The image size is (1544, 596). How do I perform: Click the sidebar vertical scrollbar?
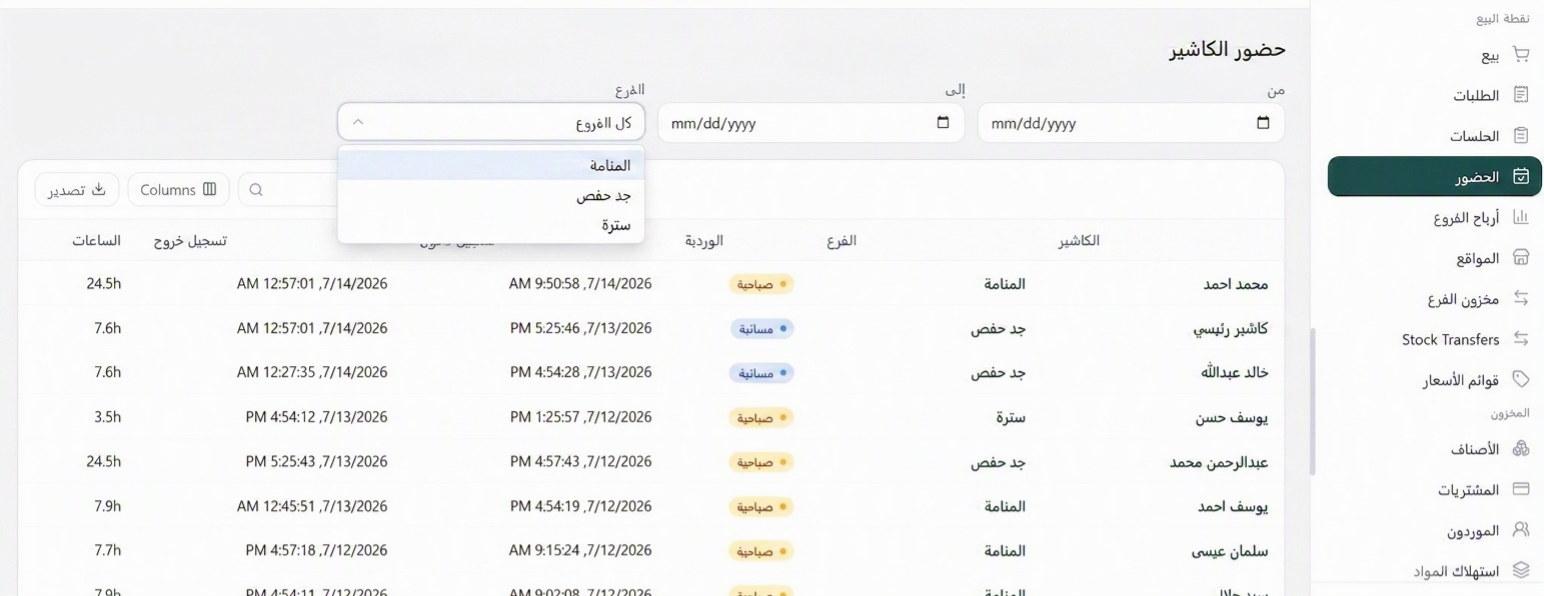(x=1313, y=401)
